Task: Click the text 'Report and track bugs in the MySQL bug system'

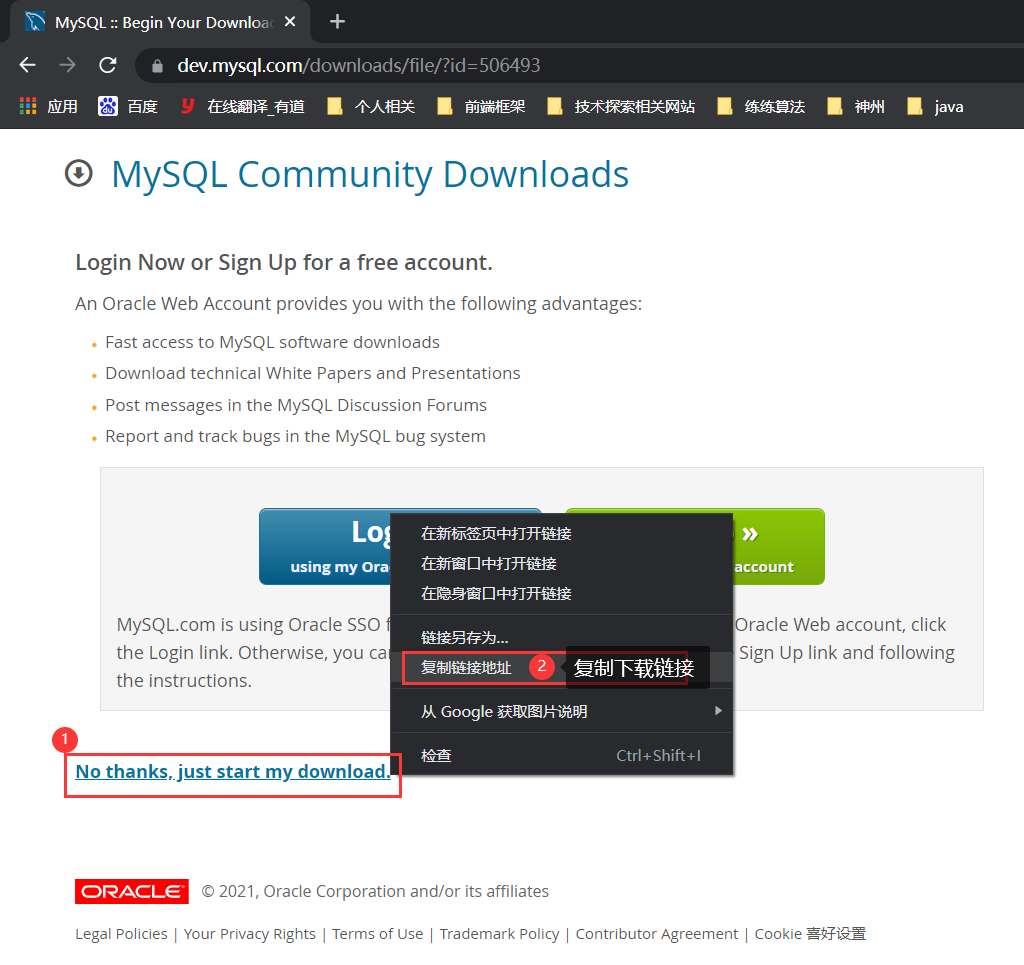Action: [295, 436]
